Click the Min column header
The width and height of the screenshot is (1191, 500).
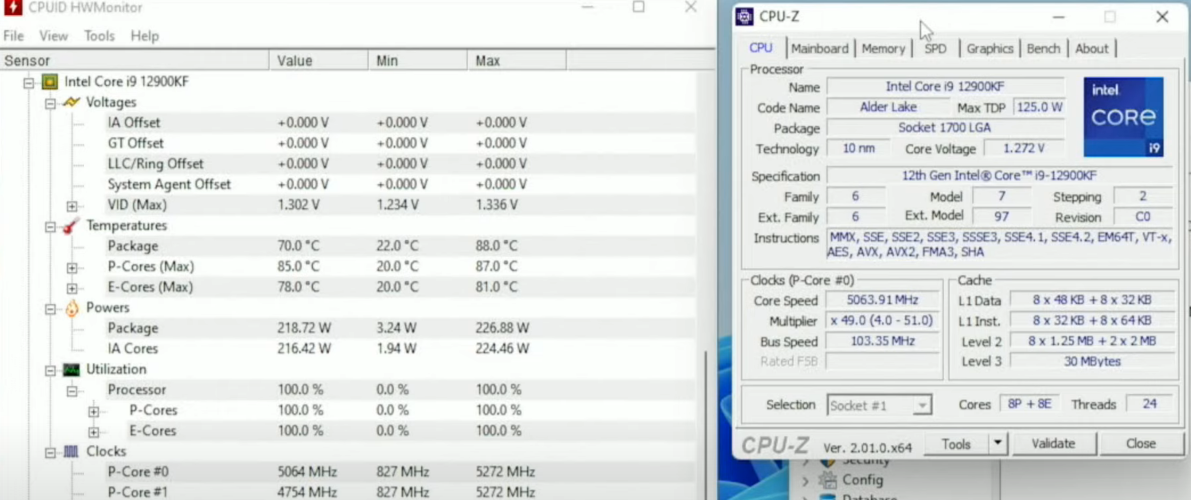pos(418,61)
